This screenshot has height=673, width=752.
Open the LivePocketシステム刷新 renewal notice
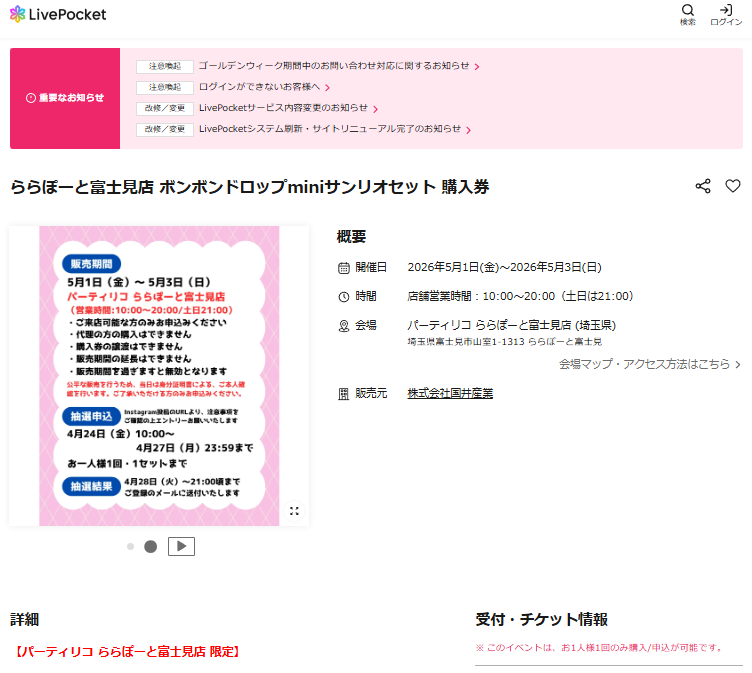click(330, 129)
